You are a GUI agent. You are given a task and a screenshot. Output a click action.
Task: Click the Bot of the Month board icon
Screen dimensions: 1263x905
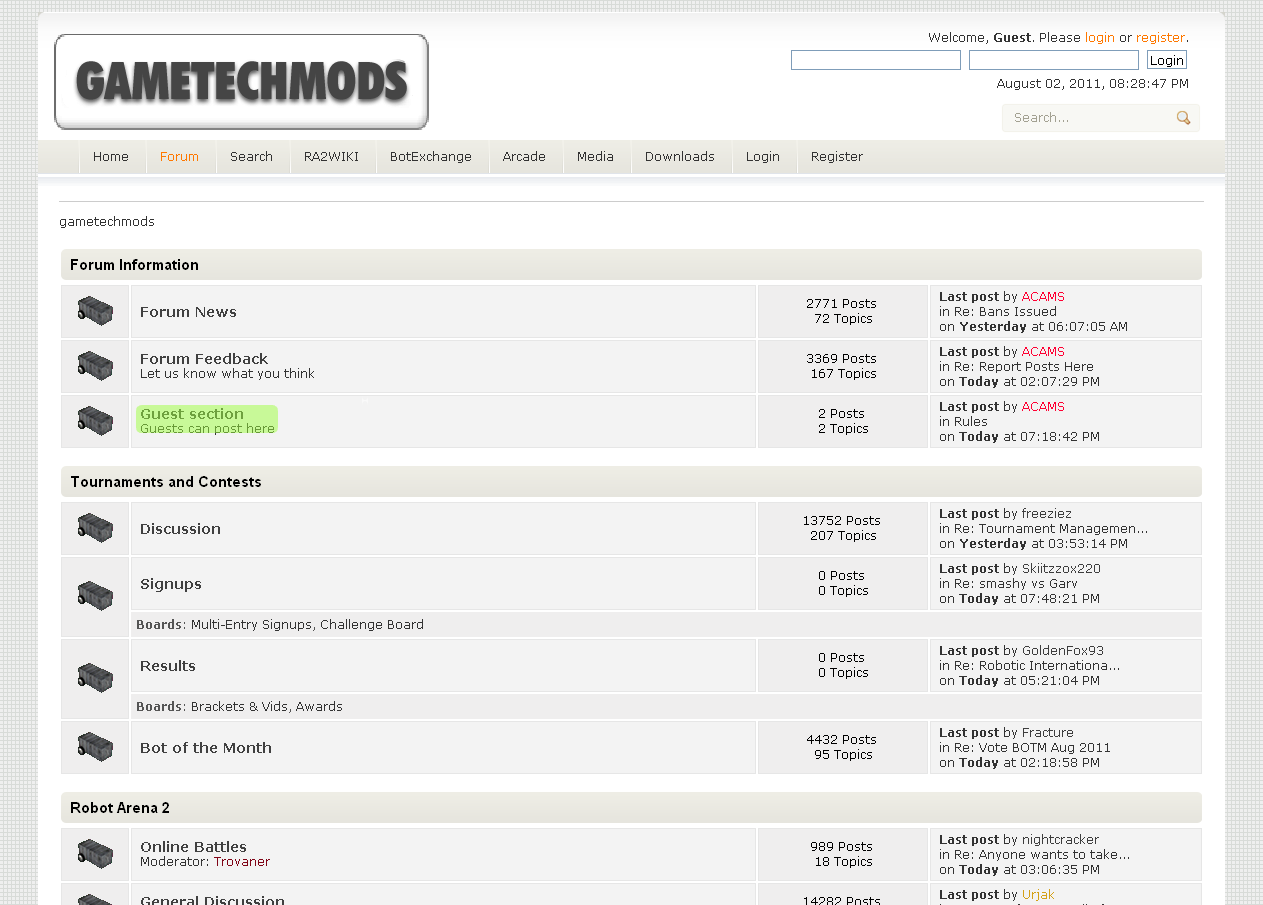[95, 747]
